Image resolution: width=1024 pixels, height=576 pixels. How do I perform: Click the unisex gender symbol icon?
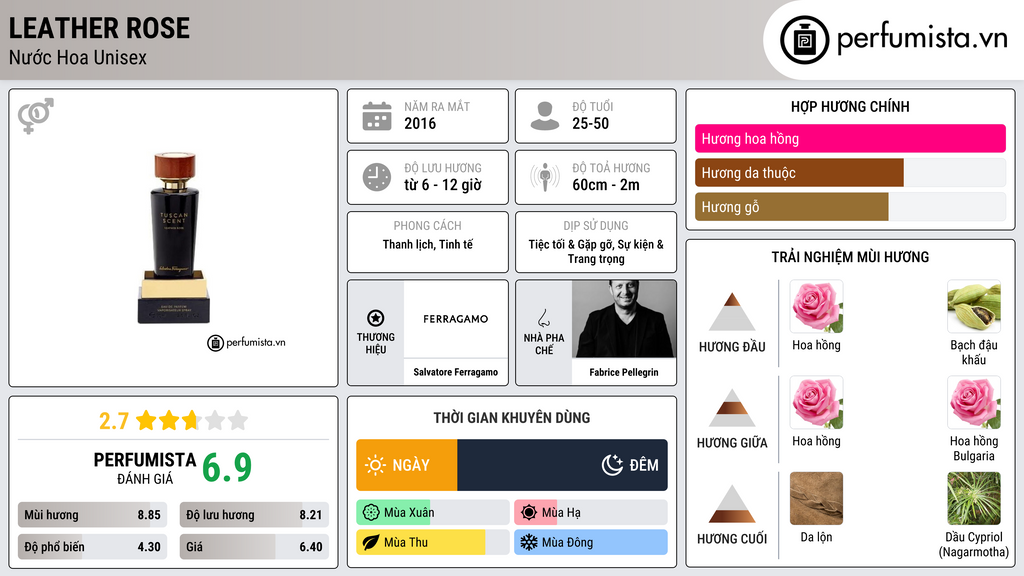point(36,116)
